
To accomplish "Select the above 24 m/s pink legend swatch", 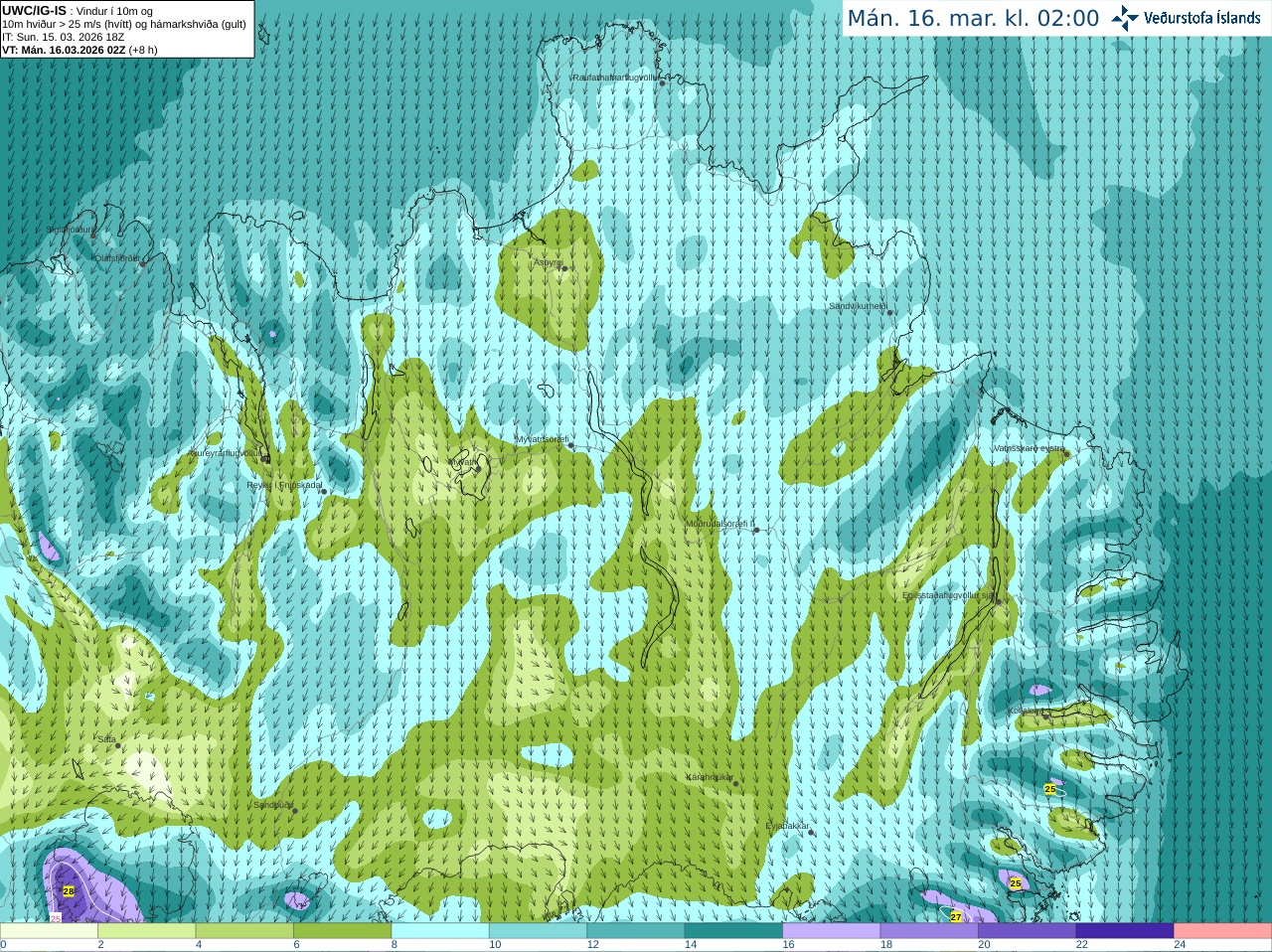I will (1223, 931).
